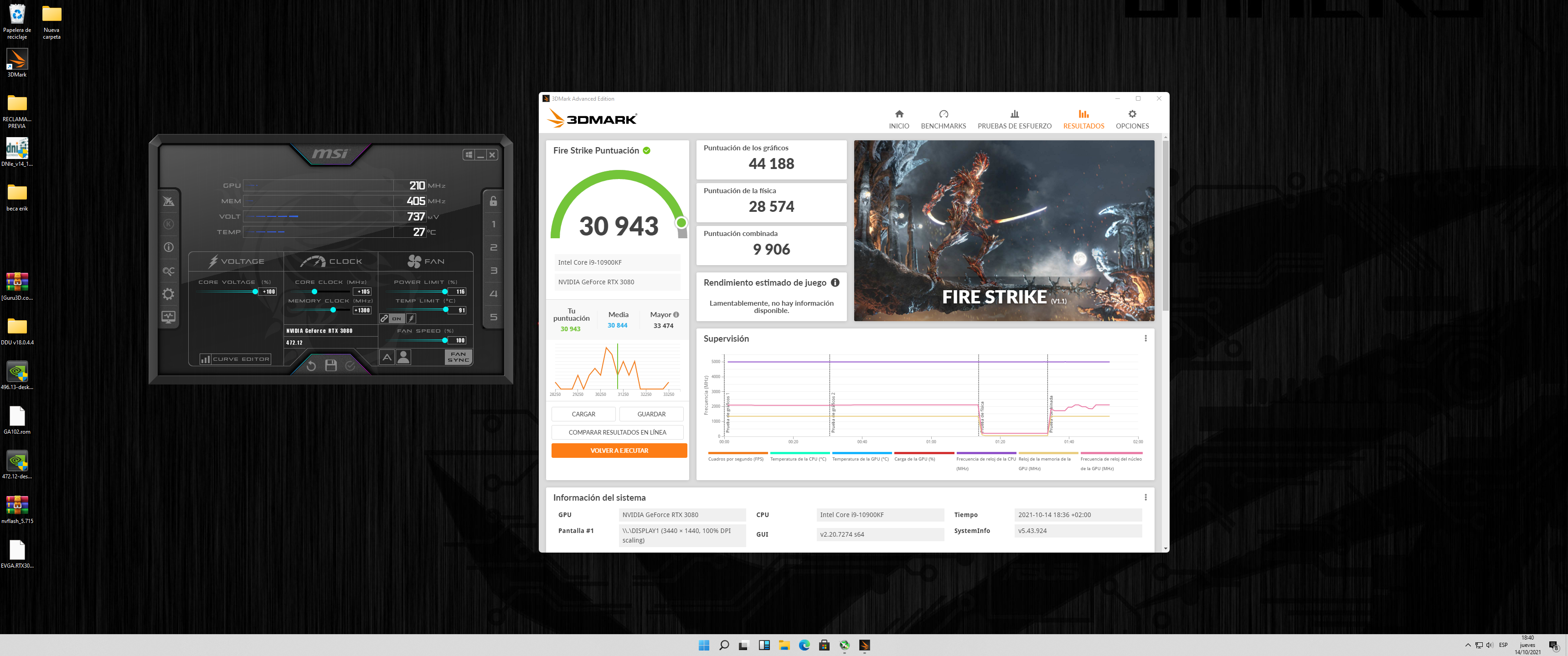
Task: Click the MSI Afterburner airplane logo icon
Action: point(169,201)
